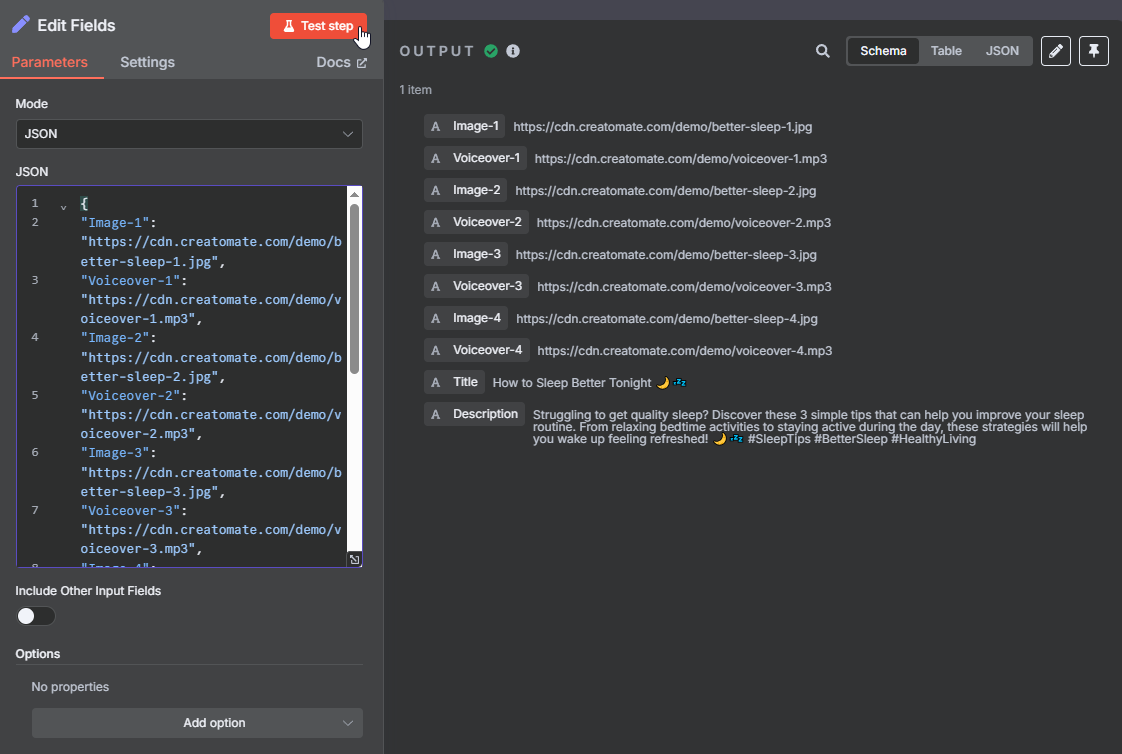Viewport: 1122px width, 754px height.
Task: Click the Test step button
Action: [x=318, y=26]
